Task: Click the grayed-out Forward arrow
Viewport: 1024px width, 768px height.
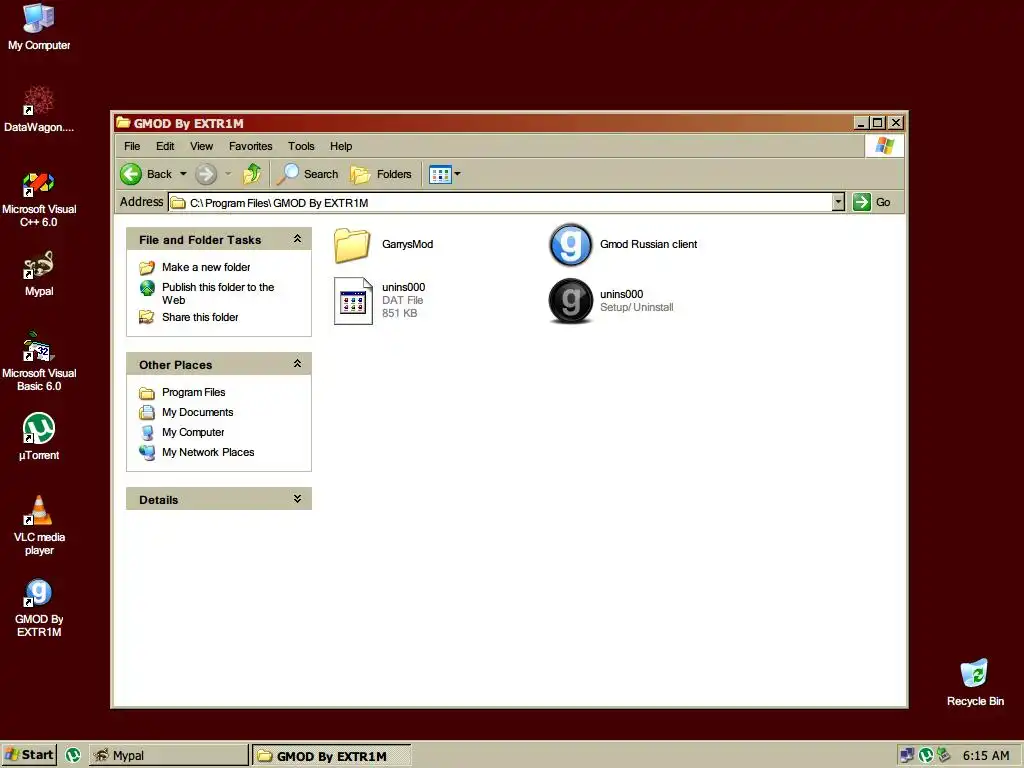Action: pos(206,174)
